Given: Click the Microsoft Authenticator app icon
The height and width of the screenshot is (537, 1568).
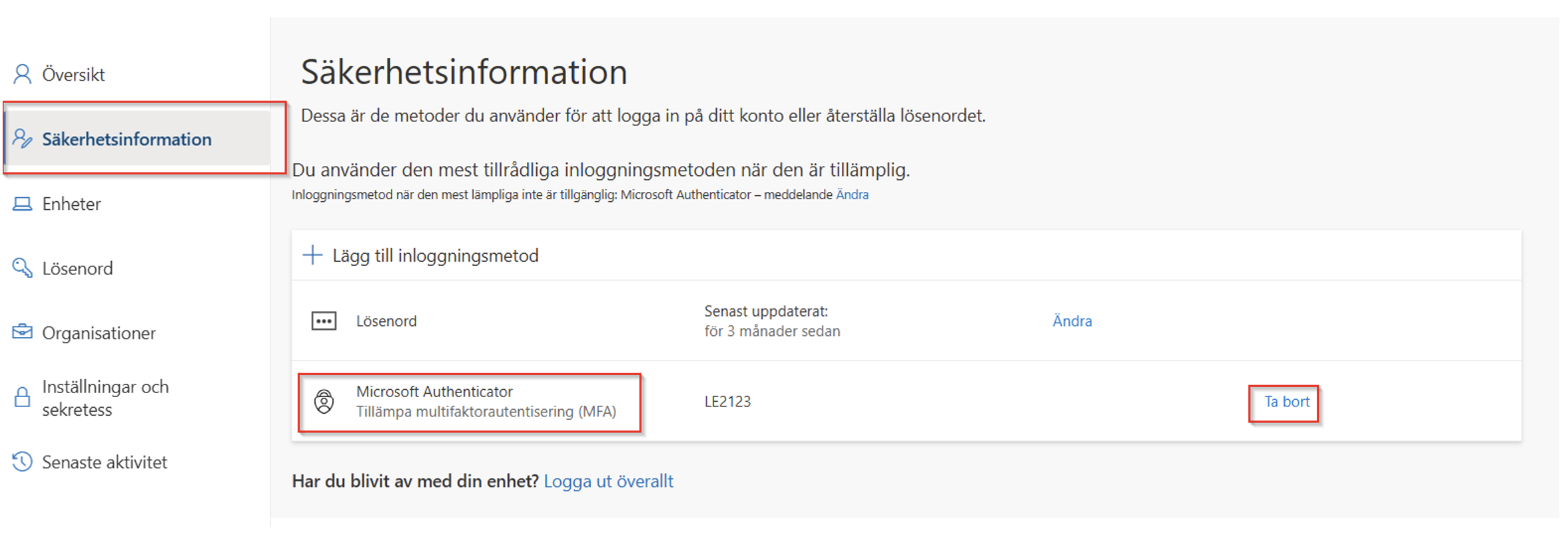Looking at the screenshot, I should point(324,402).
